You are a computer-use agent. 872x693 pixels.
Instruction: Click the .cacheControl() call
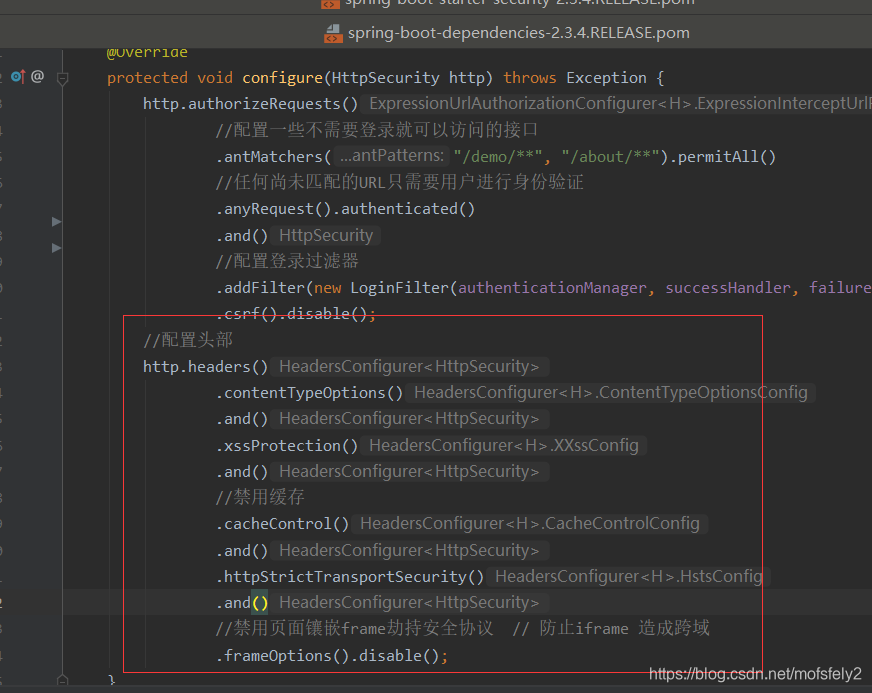[283, 524]
